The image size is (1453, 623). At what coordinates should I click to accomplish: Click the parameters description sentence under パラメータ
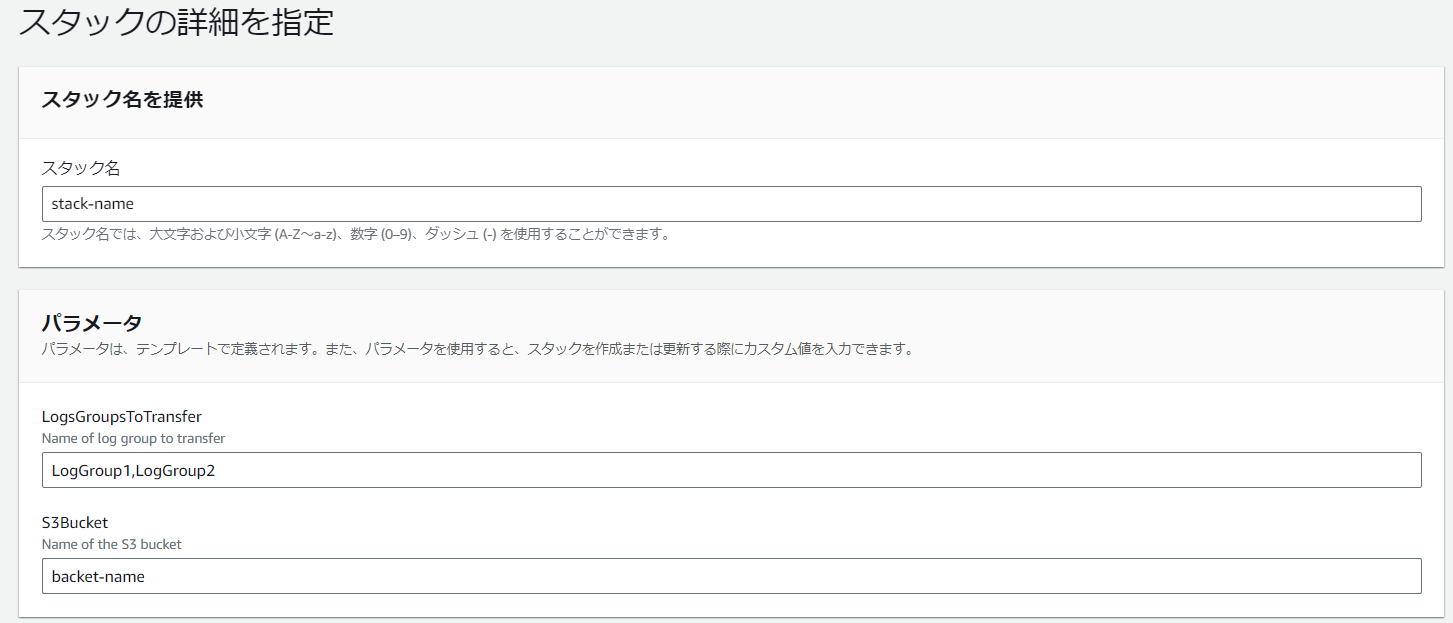(477, 350)
